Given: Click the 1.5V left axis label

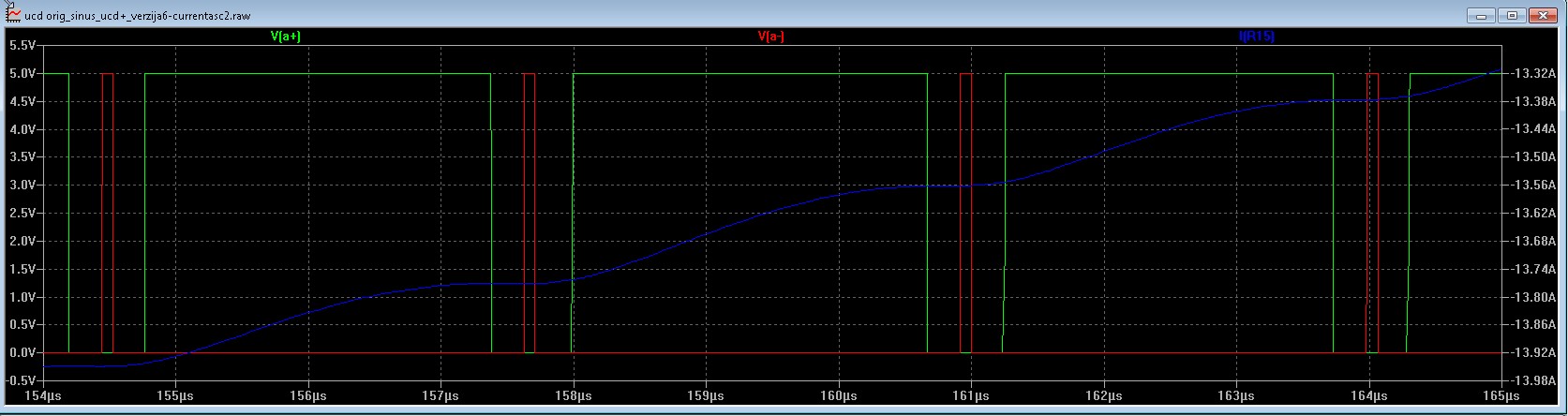Looking at the screenshot, I should point(22,269).
